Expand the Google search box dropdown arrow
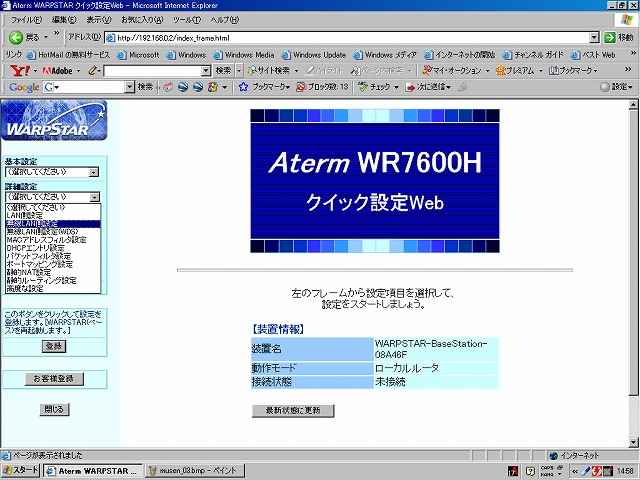The height and width of the screenshot is (480, 640). click(x=129, y=87)
